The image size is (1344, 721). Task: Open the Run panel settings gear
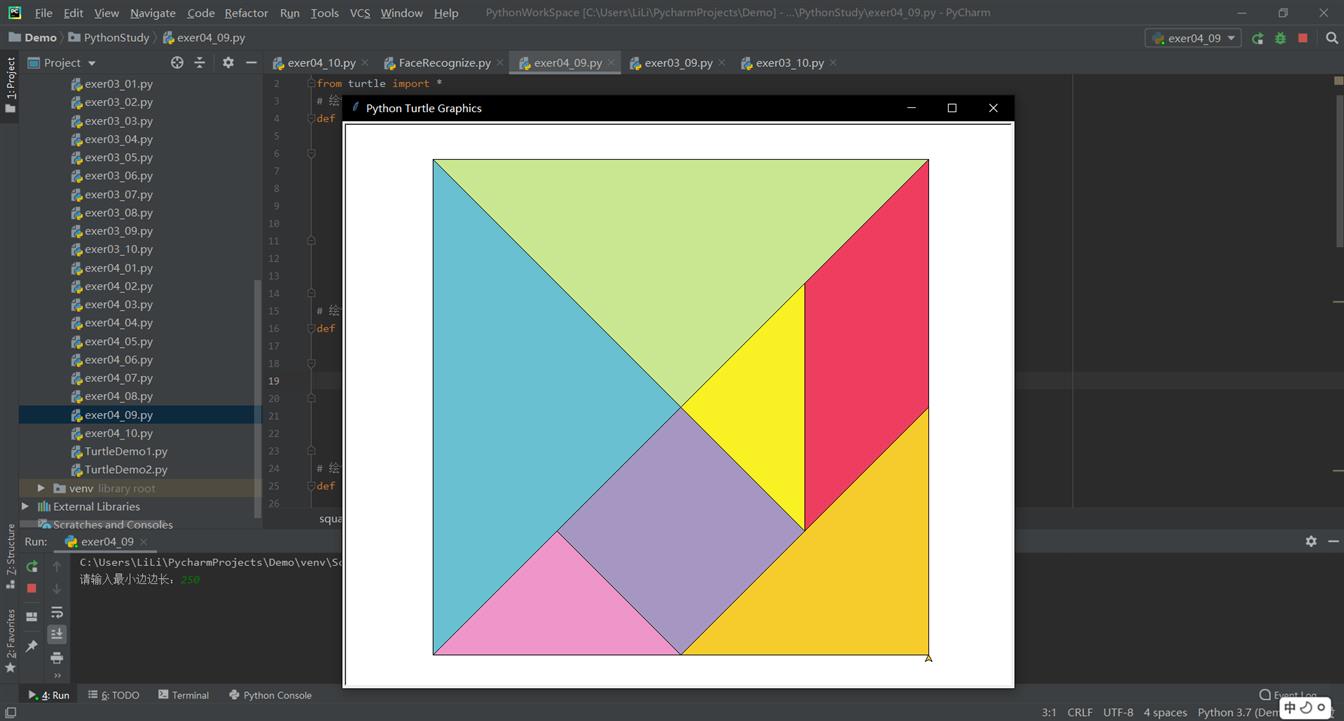coord(1311,541)
